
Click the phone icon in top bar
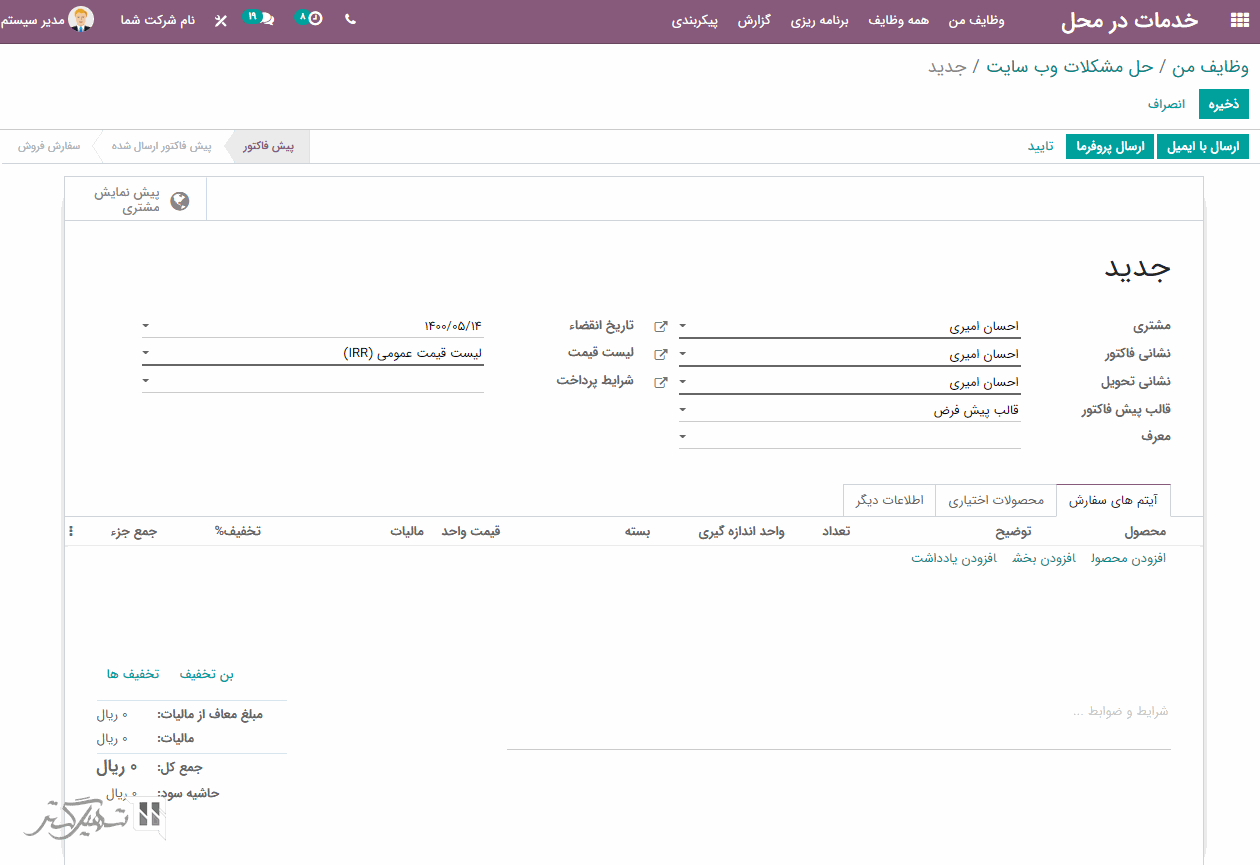coord(350,19)
